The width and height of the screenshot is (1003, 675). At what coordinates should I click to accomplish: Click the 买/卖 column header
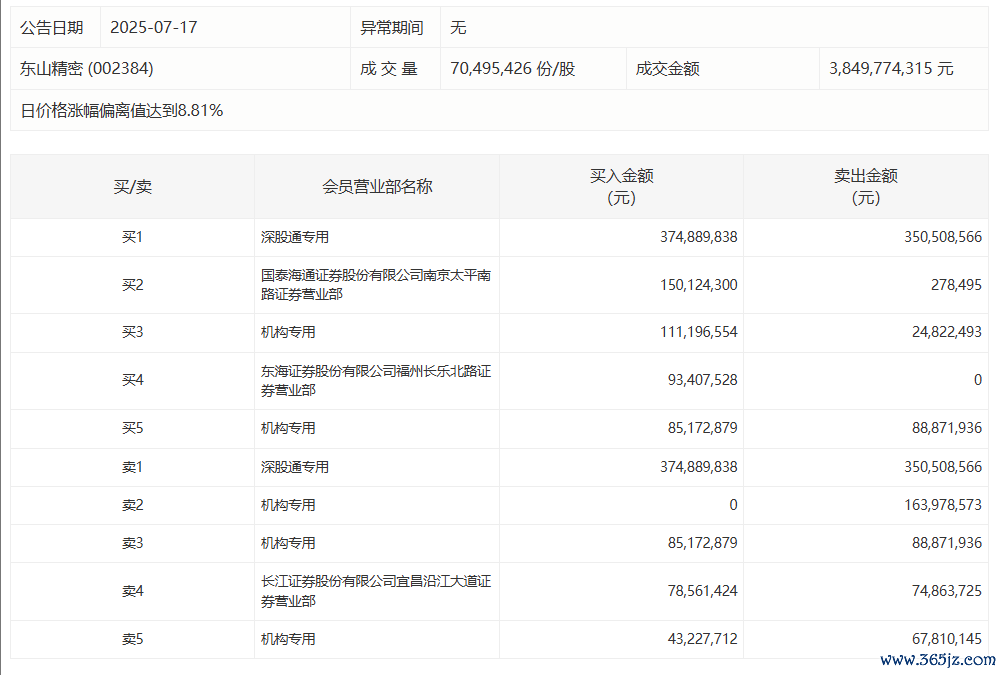click(132, 187)
